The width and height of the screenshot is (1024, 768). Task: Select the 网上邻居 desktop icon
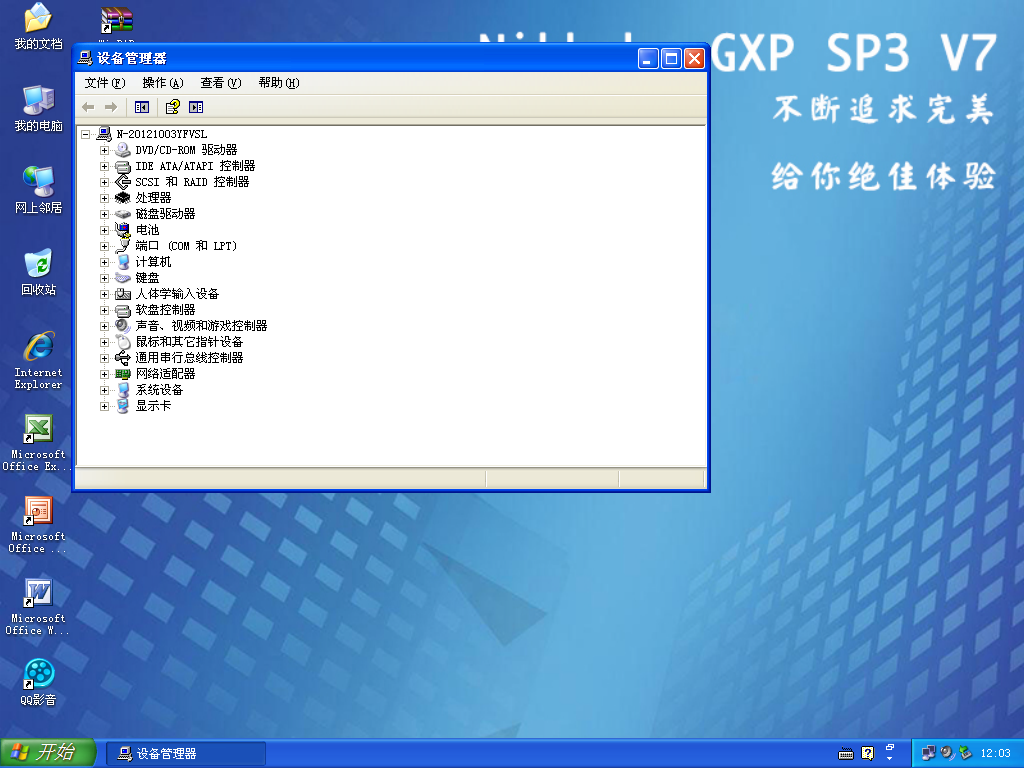(39, 190)
